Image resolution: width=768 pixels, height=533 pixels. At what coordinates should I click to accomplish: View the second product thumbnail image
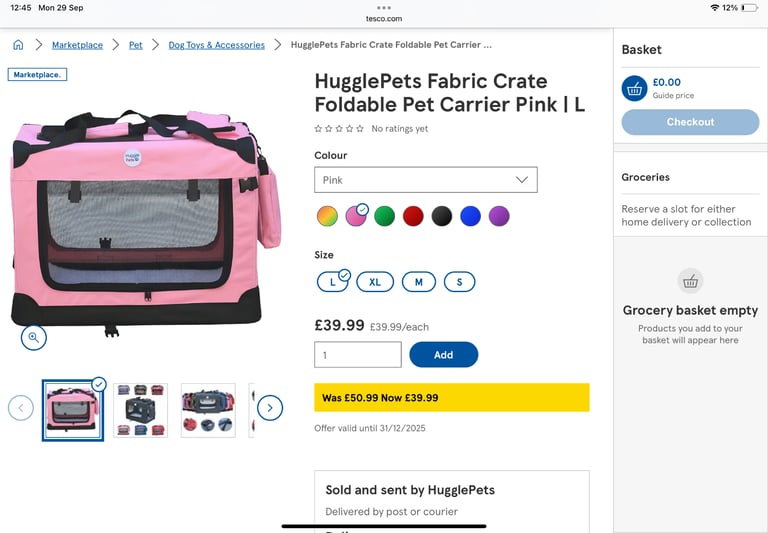point(140,410)
